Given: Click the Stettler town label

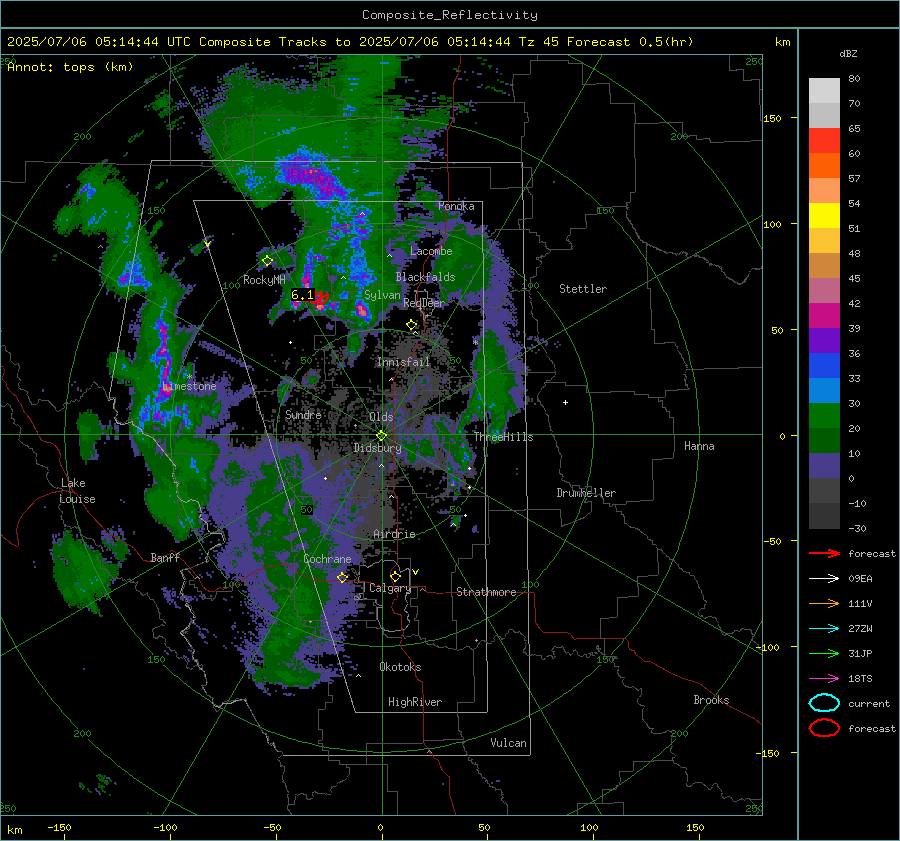Looking at the screenshot, I should point(583,289).
